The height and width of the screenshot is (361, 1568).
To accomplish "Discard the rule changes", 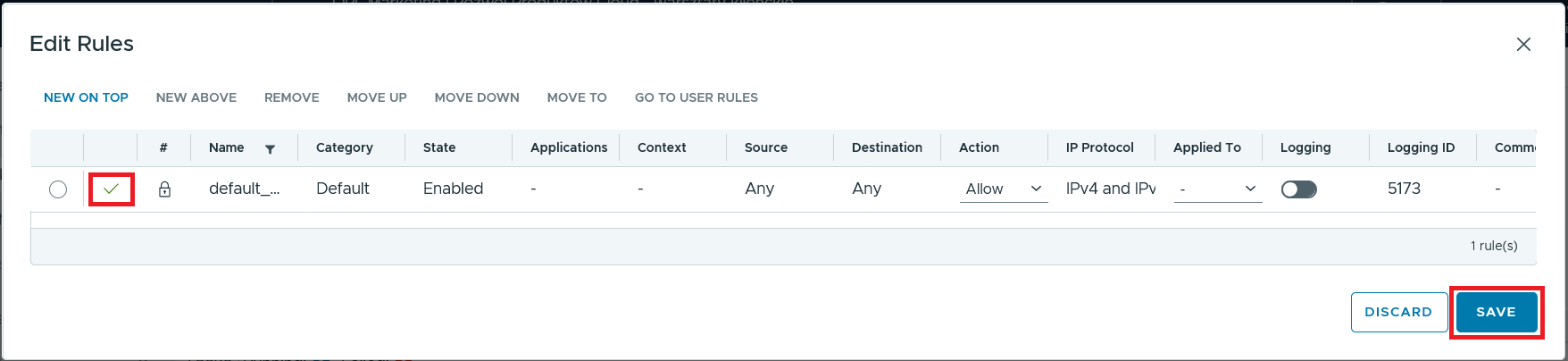I will 1398,312.
